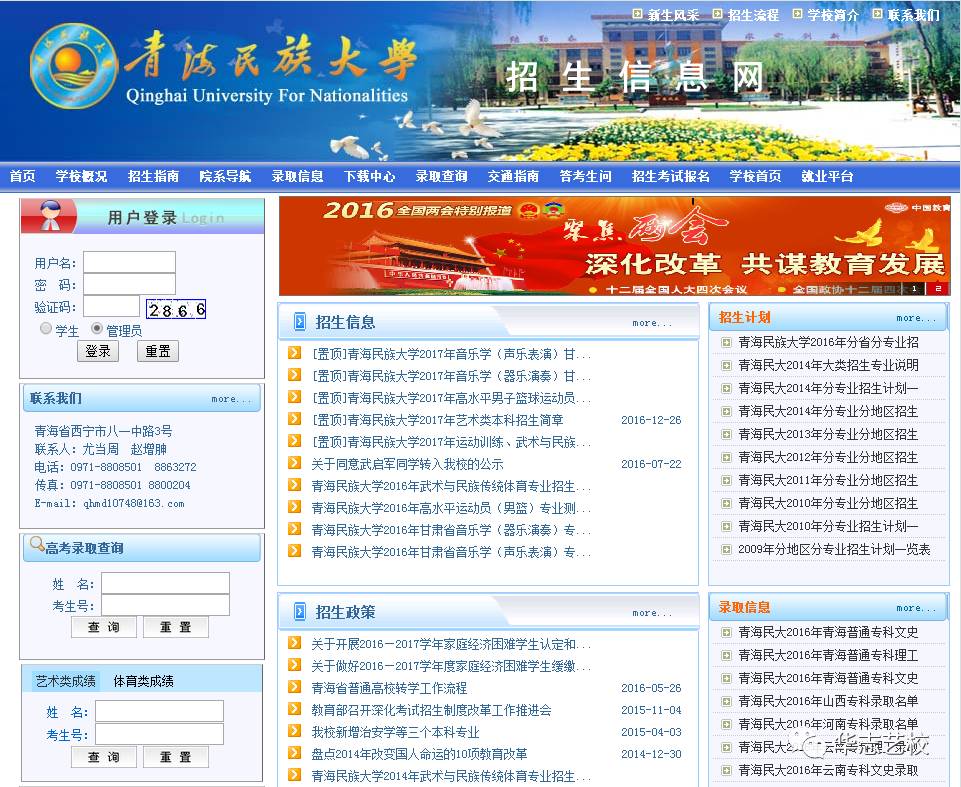Click 姓名 field in 高考录取查询
The height and width of the screenshot is (787, 961).
pos(165,583)
